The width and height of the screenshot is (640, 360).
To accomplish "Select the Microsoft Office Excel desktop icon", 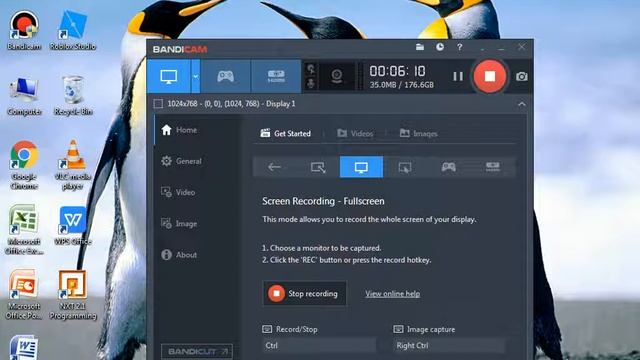I will [x=24, y=229].
